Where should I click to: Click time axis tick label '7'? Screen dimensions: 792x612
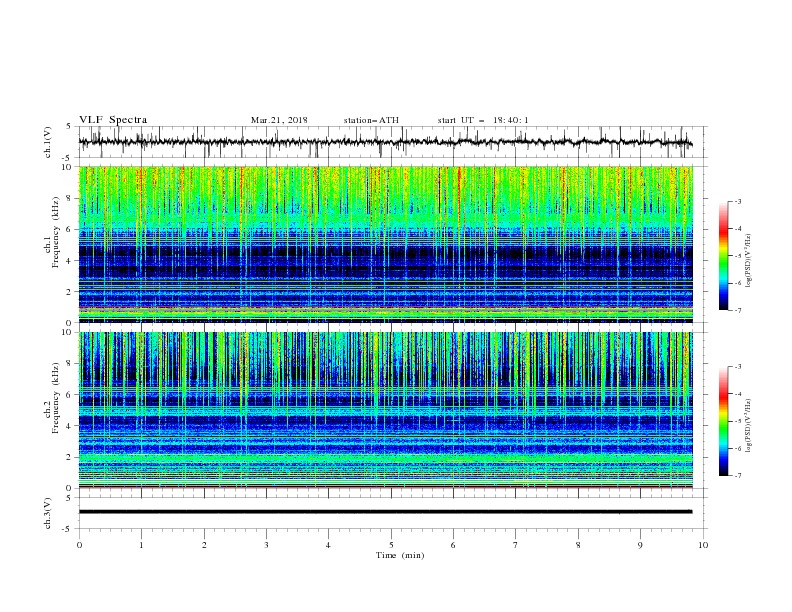pos(516,545)
